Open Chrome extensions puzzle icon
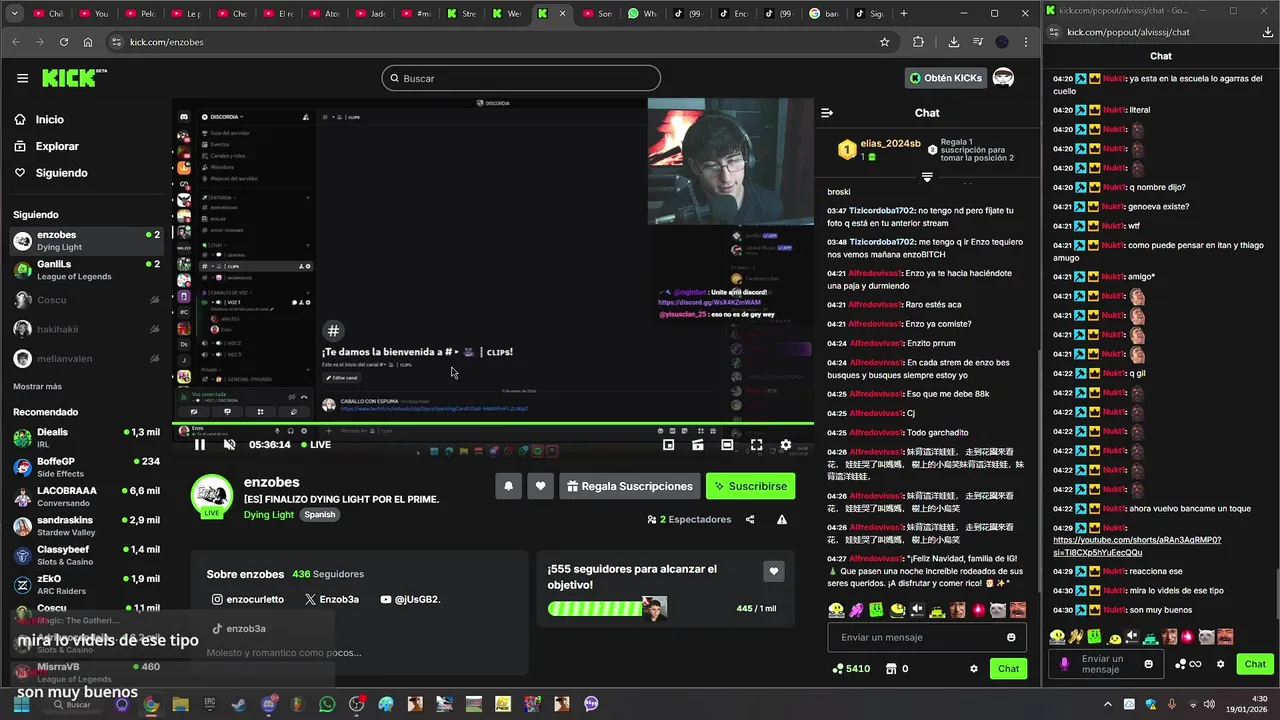 [918, 42]
